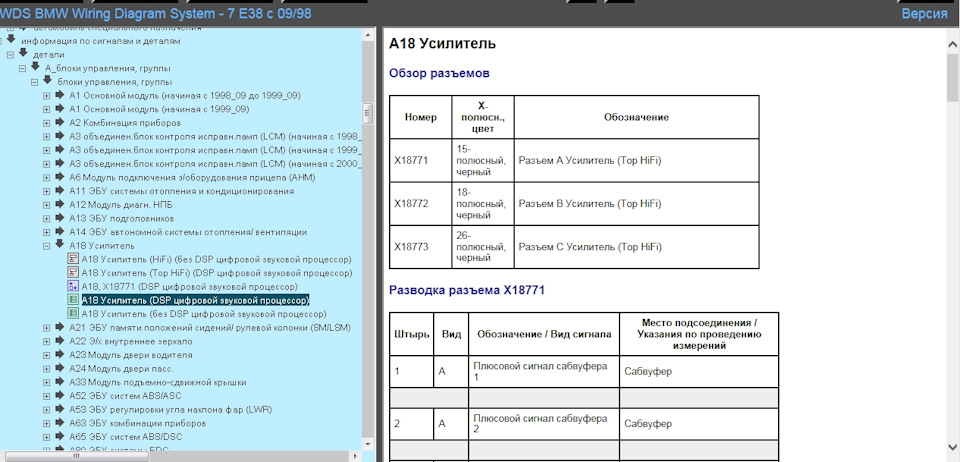
Task: Expand the A14 ЭБУ автономной системы отопления node
Action: click(x=47, y=233)
